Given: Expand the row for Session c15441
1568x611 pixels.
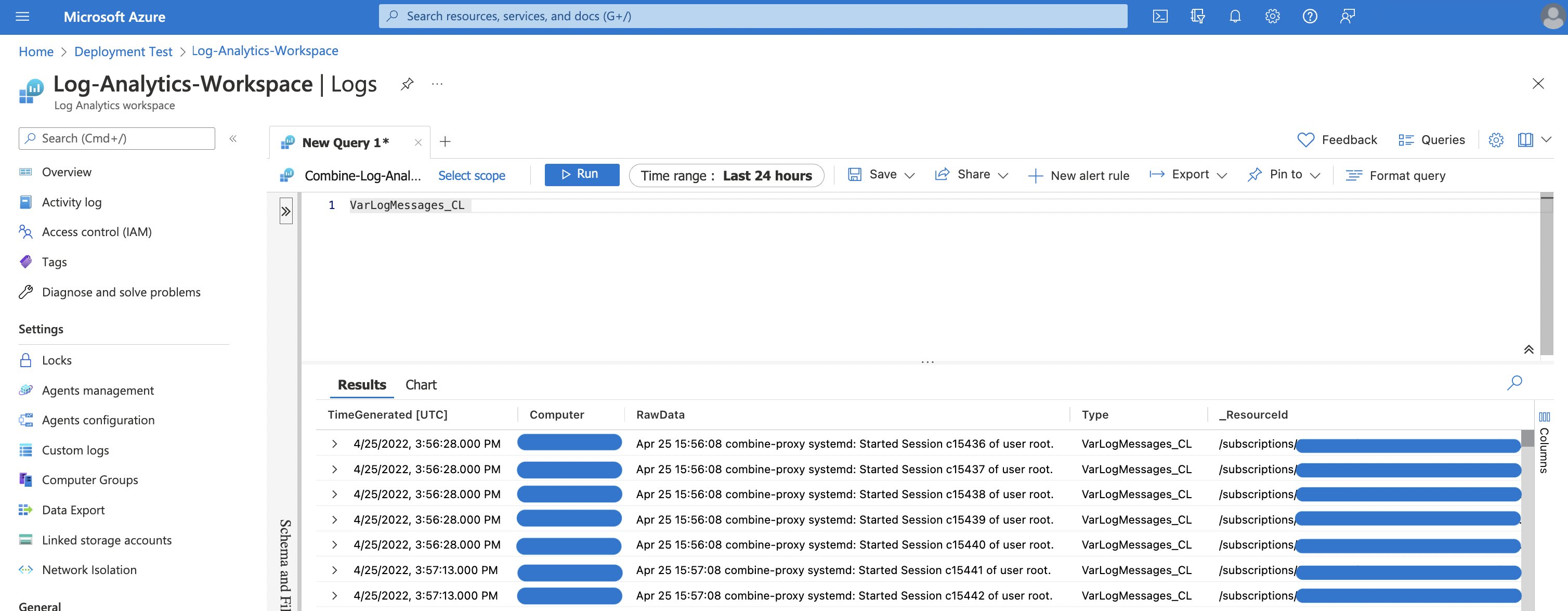Looking at the screenshot, I should [x=334, y=570].
